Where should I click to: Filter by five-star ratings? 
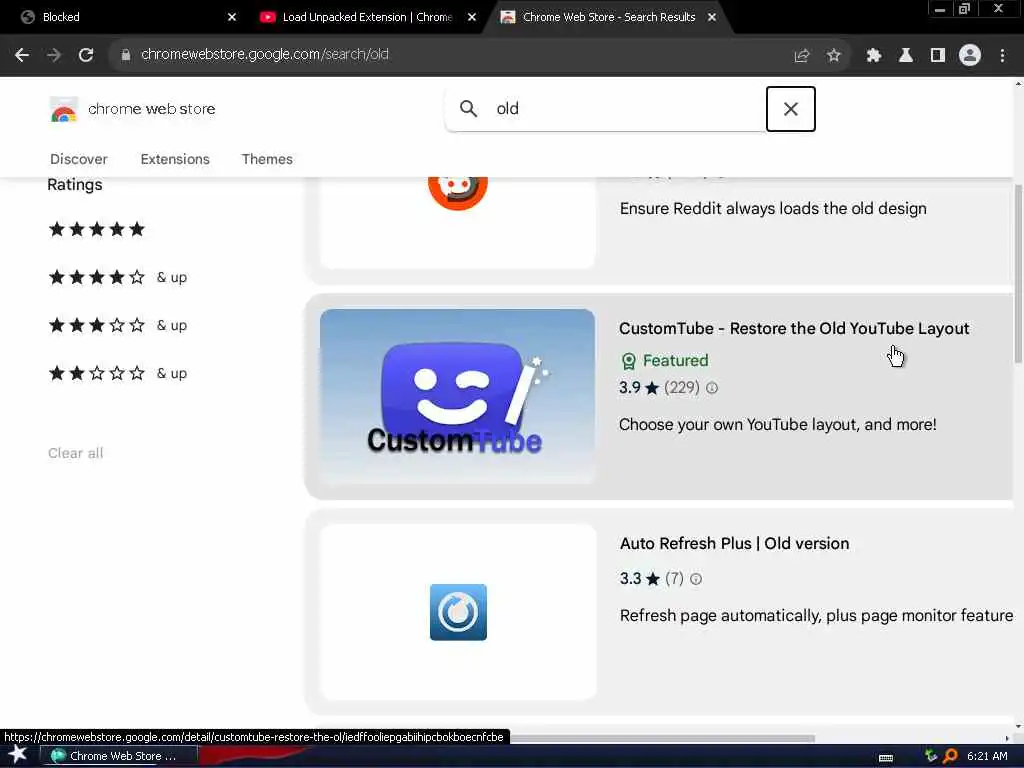coord(97,229)
